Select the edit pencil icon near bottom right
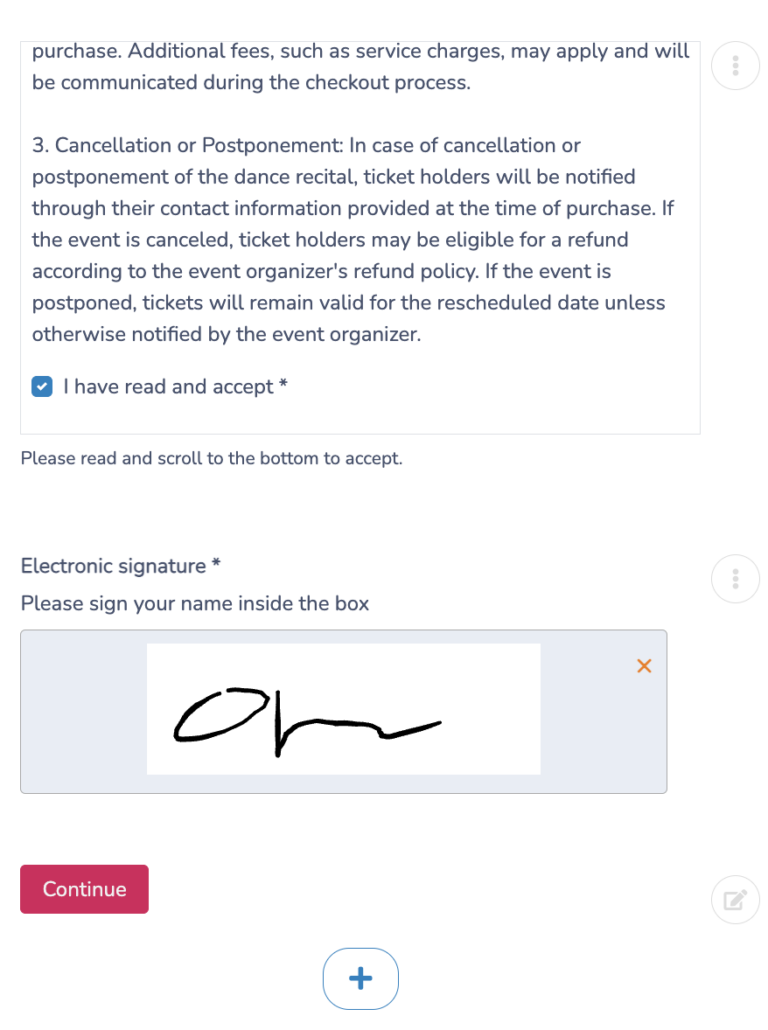Screen dimensions: 768x1030 click(735, 900)
